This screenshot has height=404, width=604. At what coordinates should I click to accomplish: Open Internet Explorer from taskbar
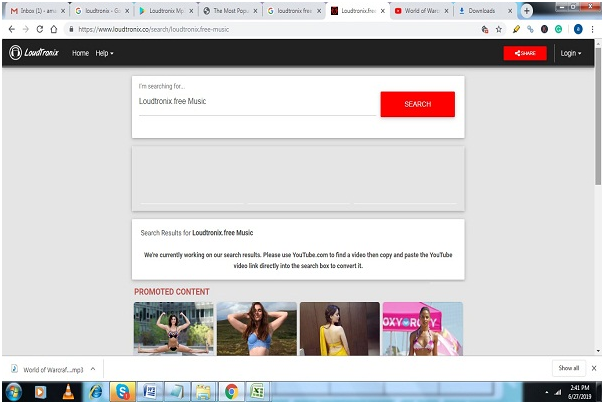tap(96, 392)
